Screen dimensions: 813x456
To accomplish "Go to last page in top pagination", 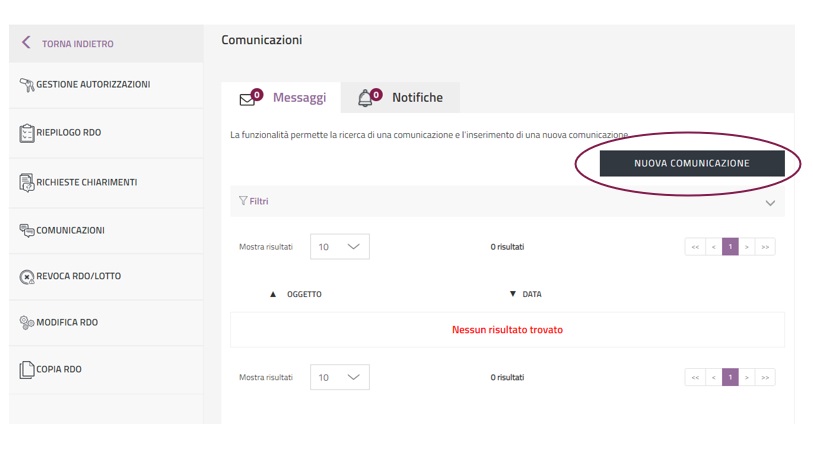I will [x=766, y=247].
